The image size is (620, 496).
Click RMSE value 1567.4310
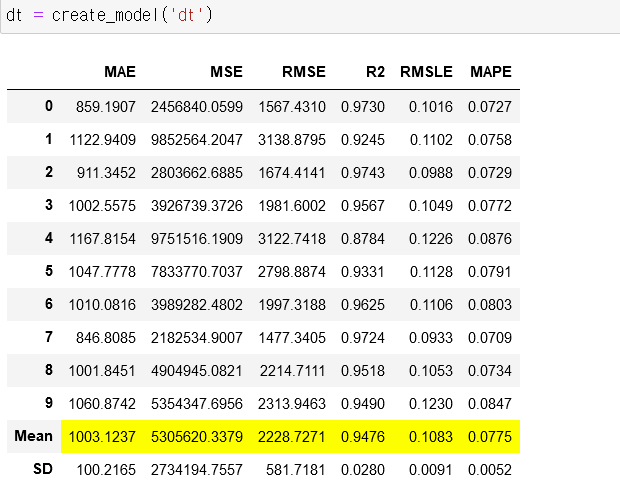tap(292, 107)
